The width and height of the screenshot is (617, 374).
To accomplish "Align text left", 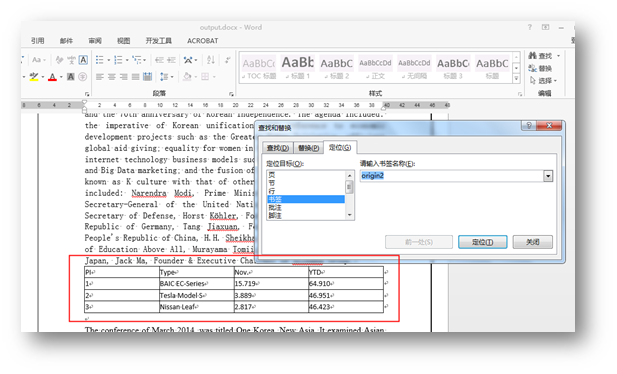I will coord(100,77).
